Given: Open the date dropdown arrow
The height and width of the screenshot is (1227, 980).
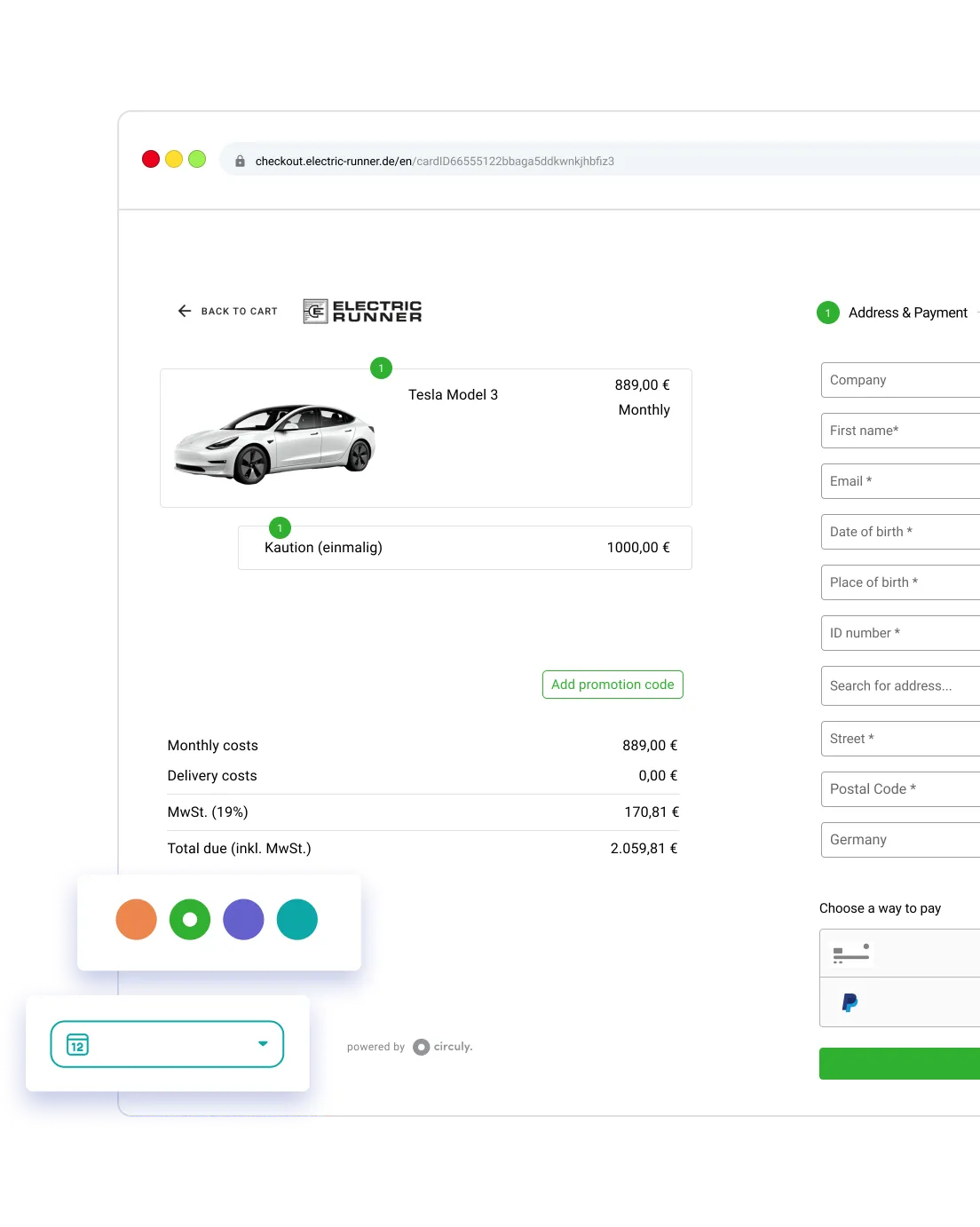Looking at the screenshot, I should tap(263, 1044).
